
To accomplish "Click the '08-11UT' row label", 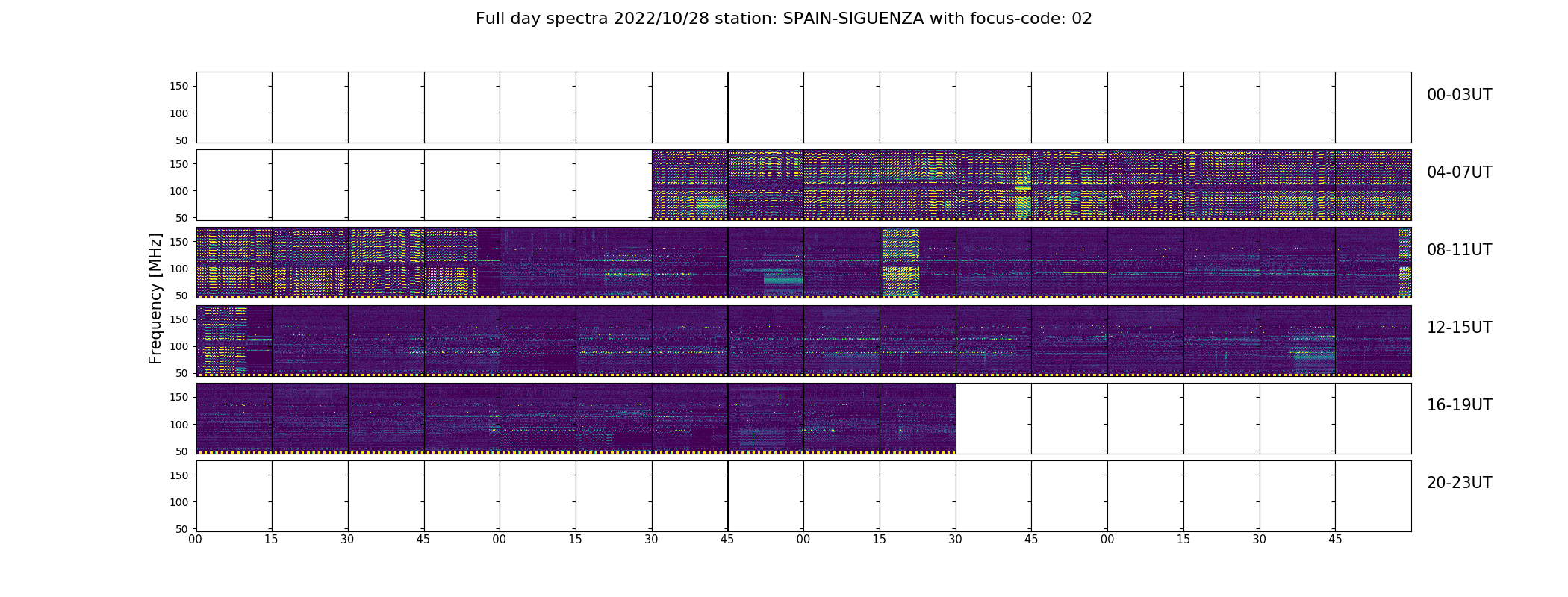I will (x=1459, y=250).
